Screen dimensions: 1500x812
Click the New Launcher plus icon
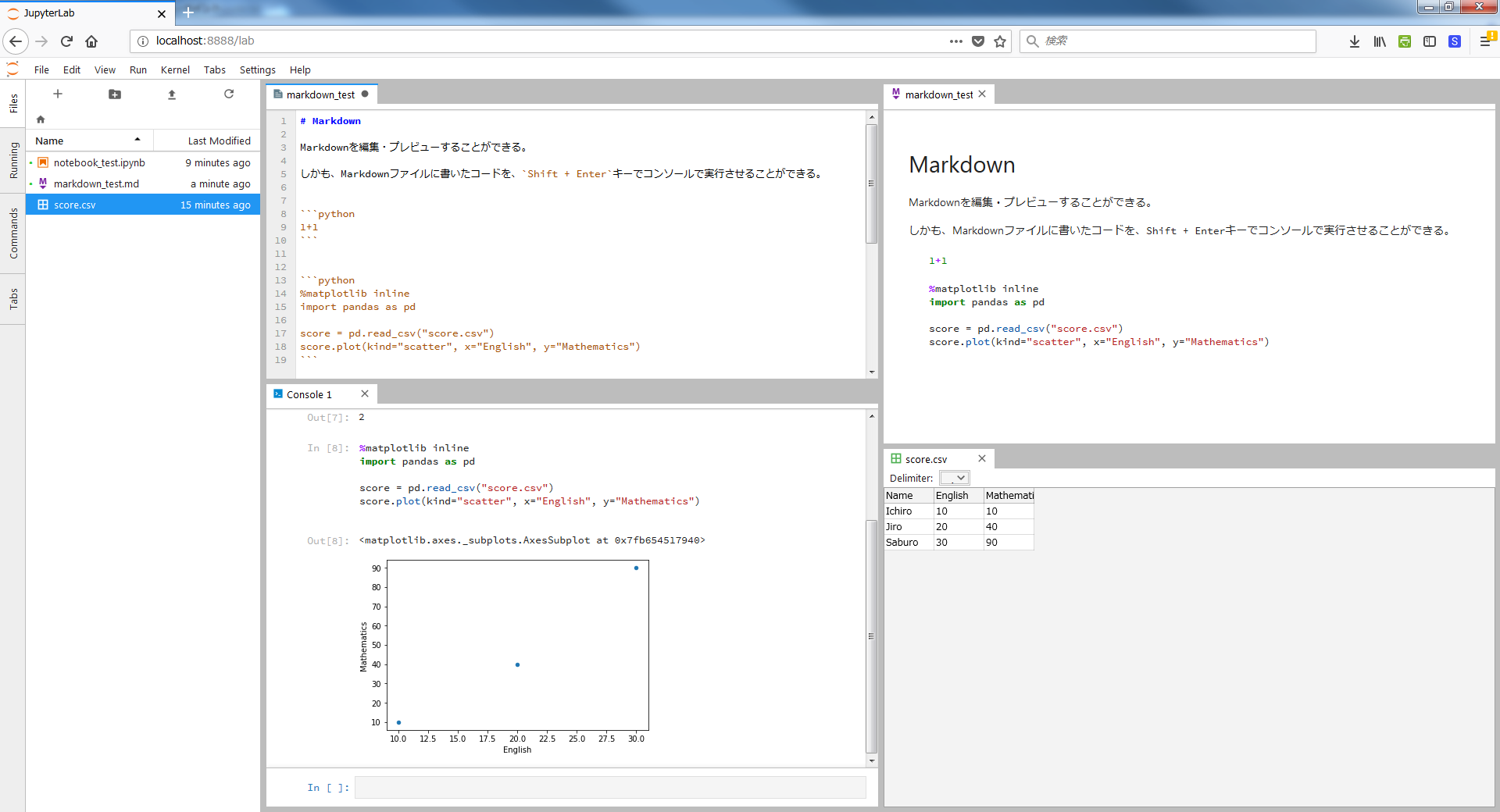(x=57, y=94)
